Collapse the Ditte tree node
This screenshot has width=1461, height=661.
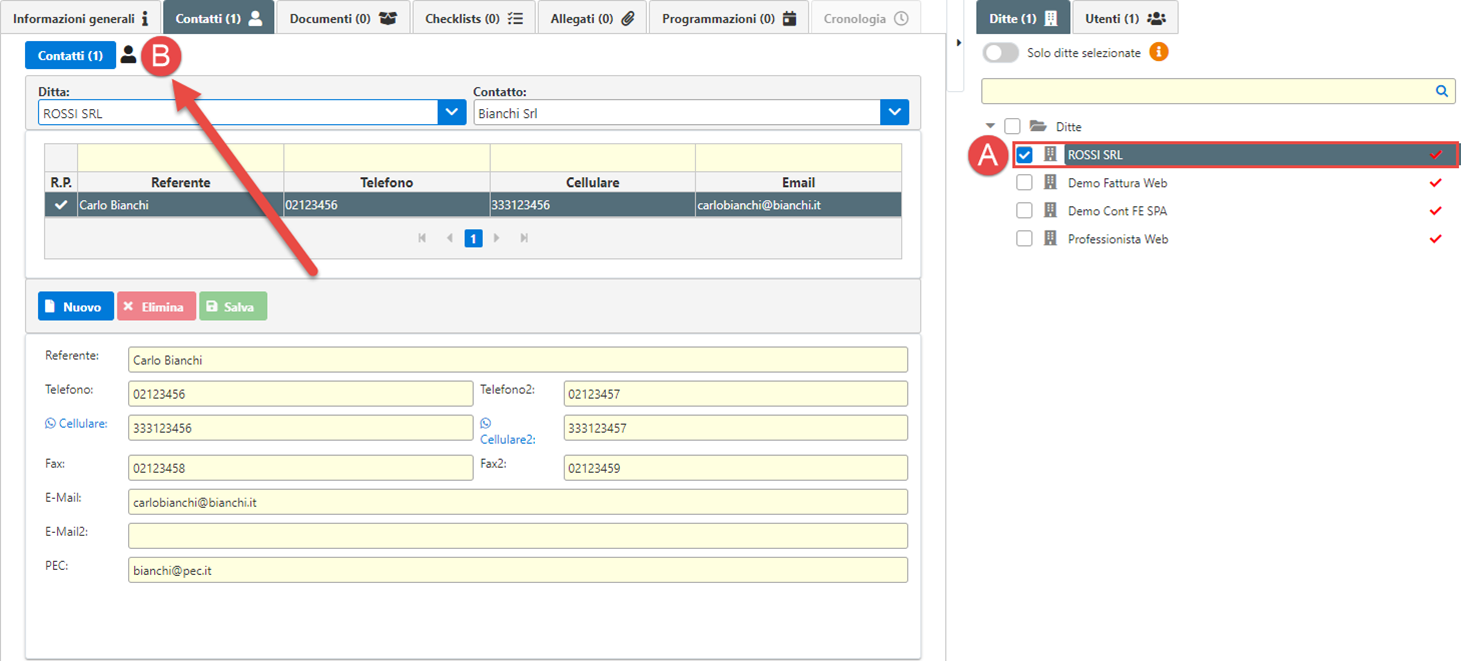(x=991, y=126)
